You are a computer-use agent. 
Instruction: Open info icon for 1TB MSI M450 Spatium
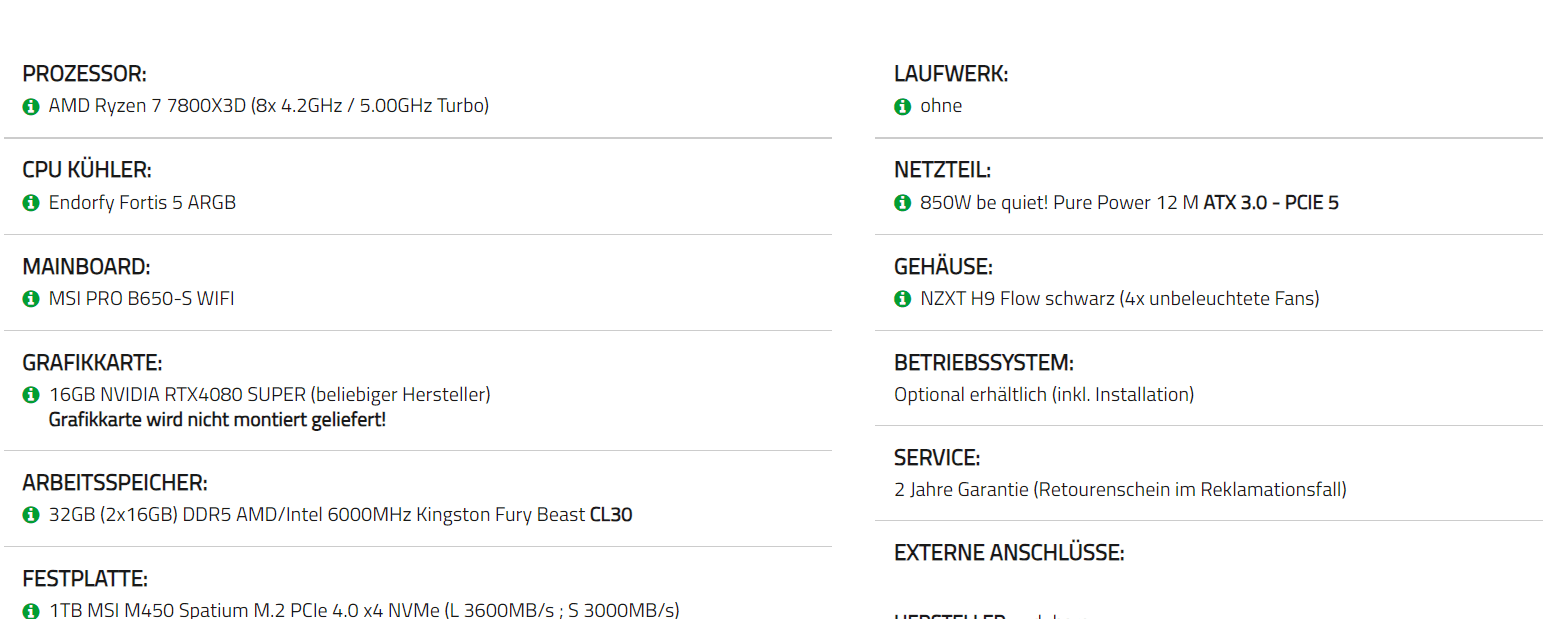tap(31, 610)
